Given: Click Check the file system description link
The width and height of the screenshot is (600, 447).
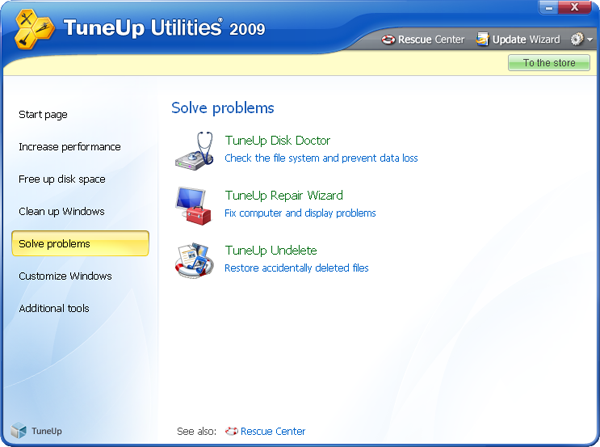Looking at the screenshot, I should point(321,158).
